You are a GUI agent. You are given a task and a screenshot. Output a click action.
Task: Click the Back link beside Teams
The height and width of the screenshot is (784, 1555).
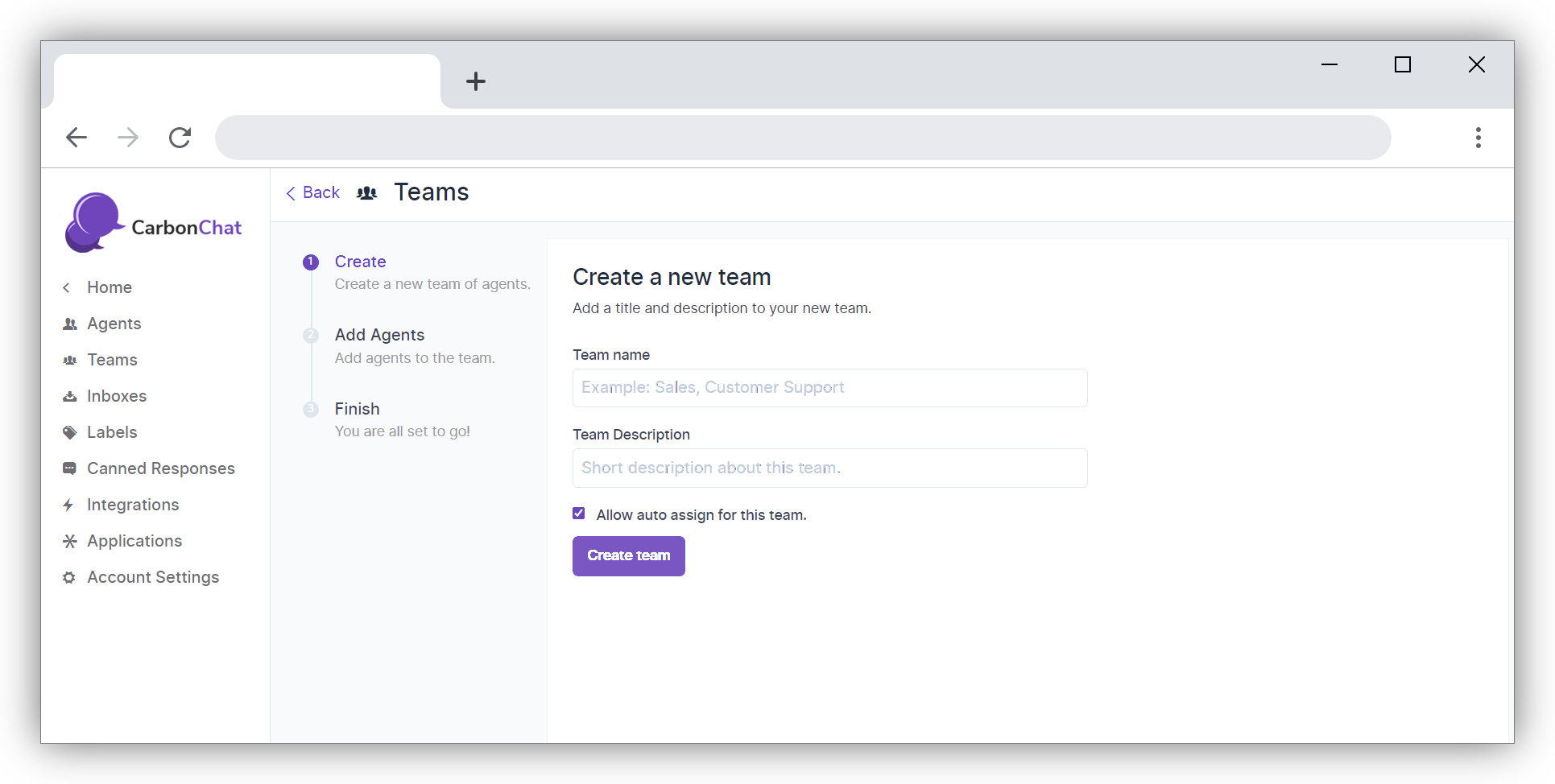point(313,192)
